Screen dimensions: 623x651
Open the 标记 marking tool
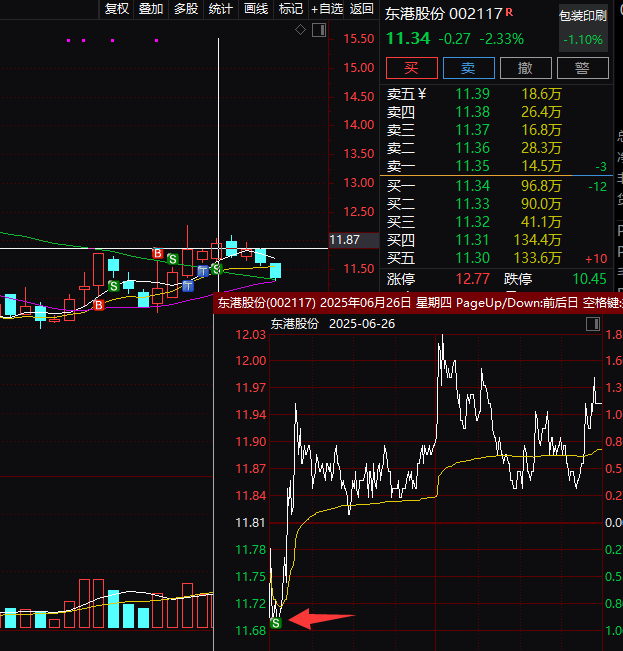click(291, 9)
